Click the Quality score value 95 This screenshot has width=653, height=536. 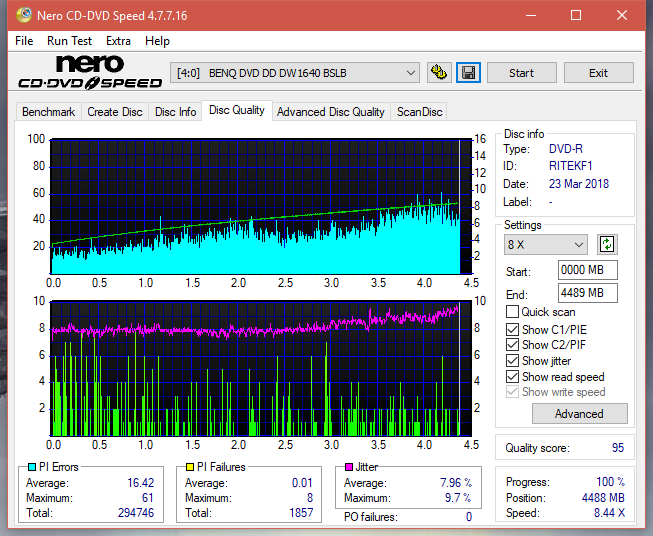tap(618, 448)
